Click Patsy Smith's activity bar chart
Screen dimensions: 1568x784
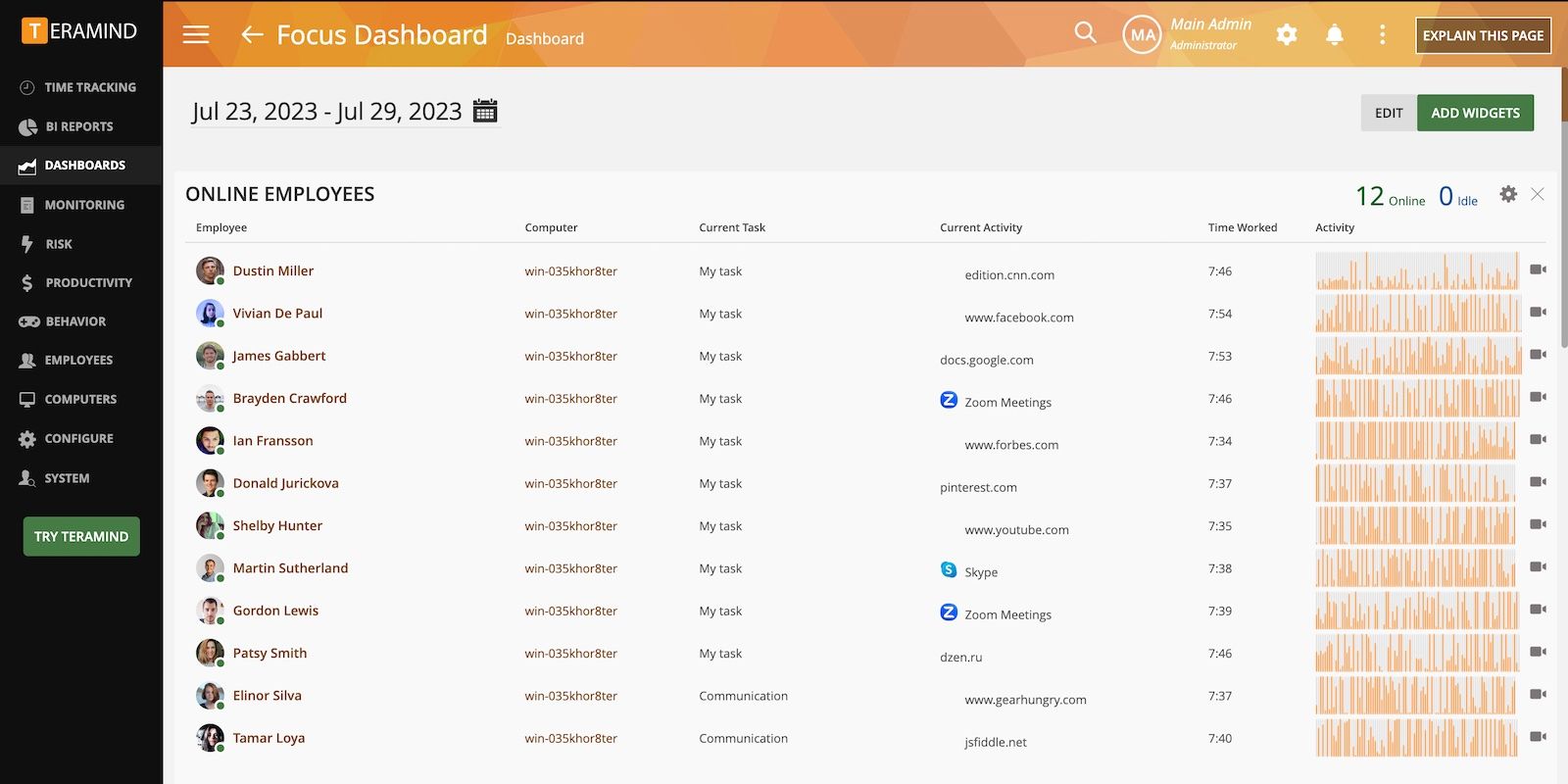point(1417,653)
